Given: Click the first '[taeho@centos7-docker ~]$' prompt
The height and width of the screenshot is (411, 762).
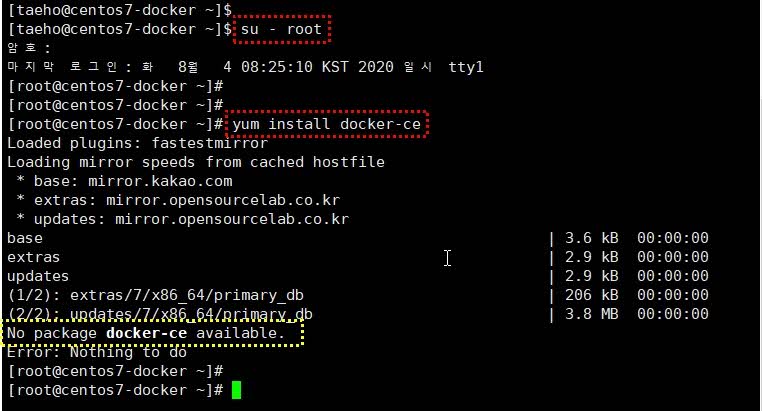Looking at the screenshot, I should coord(120,10).
